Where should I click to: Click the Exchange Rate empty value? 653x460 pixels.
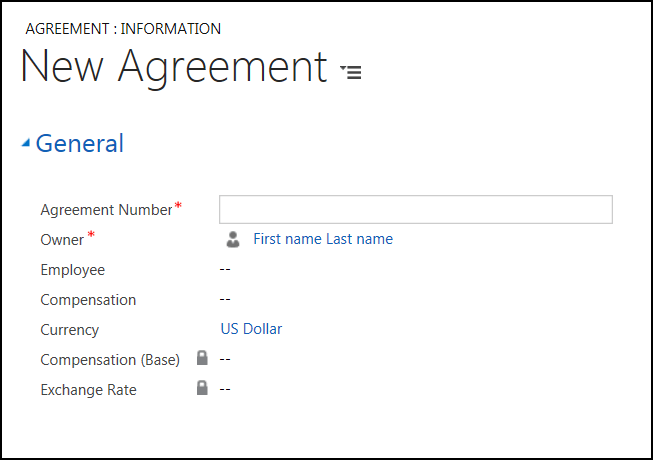tap(225, 389)
